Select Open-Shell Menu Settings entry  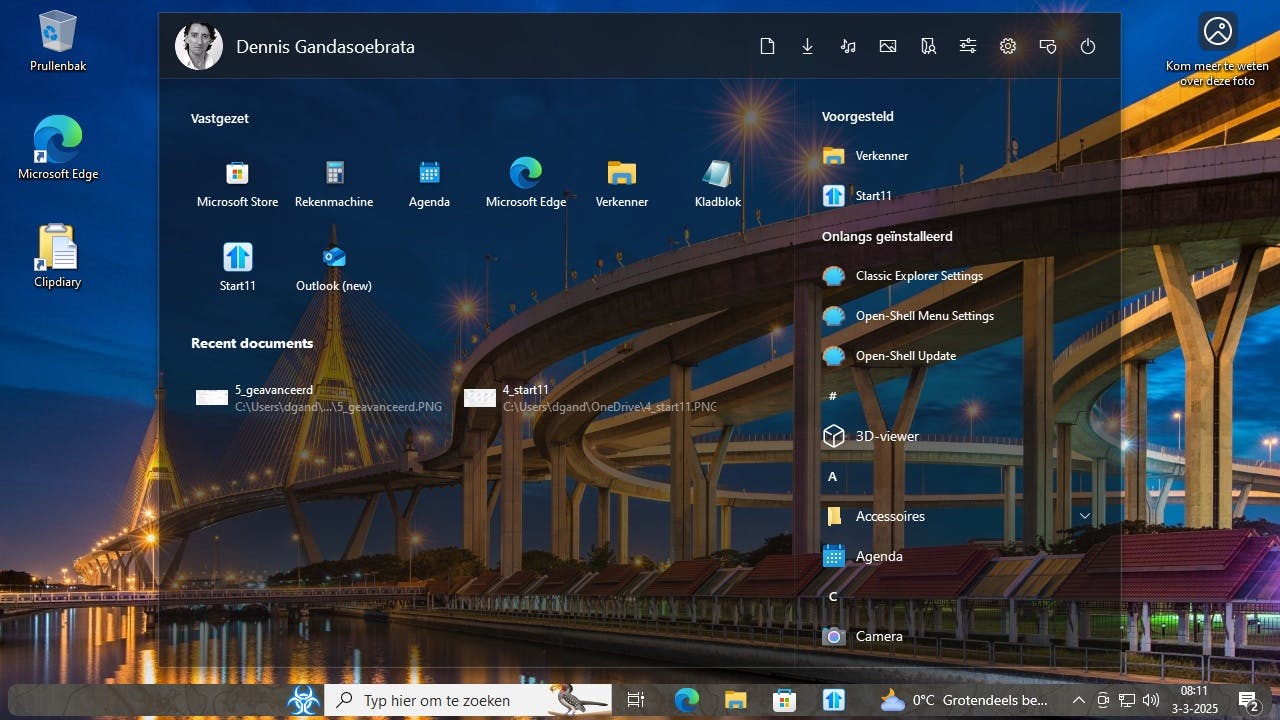click(x=924, y=316)
